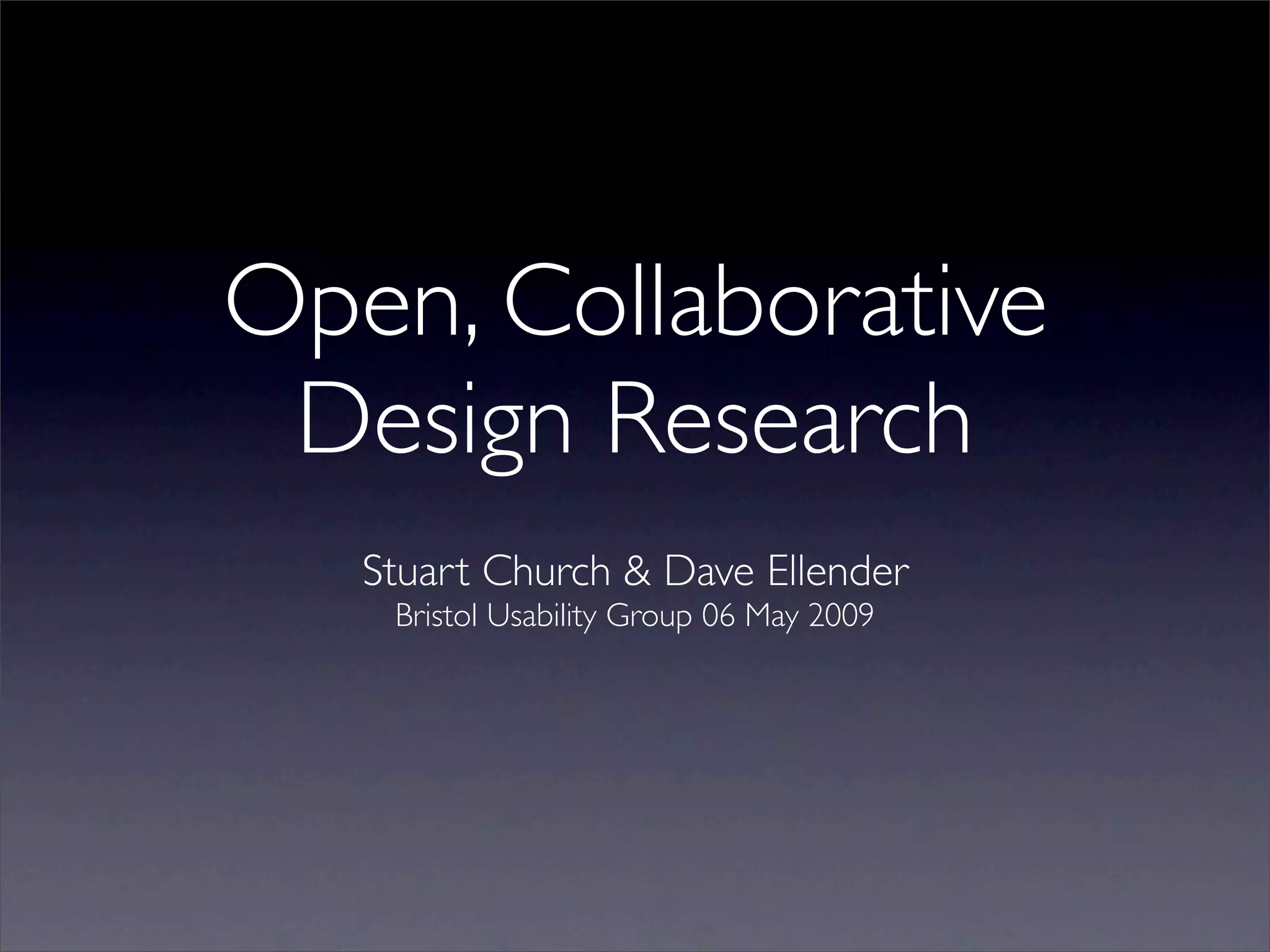Select the presenters line 'Stuart Church & Dave Ellender'
This screenshot has width=1270, height=952.
(x=635, y=571)
